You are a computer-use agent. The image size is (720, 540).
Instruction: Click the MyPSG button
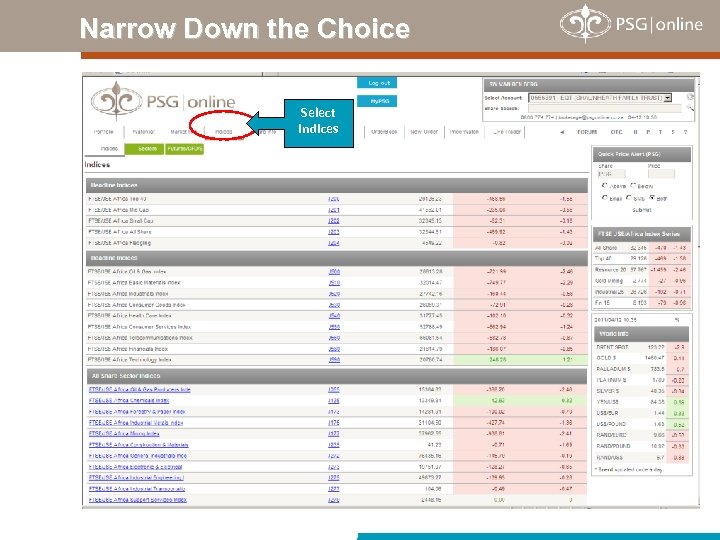click(x=378, y=101)
